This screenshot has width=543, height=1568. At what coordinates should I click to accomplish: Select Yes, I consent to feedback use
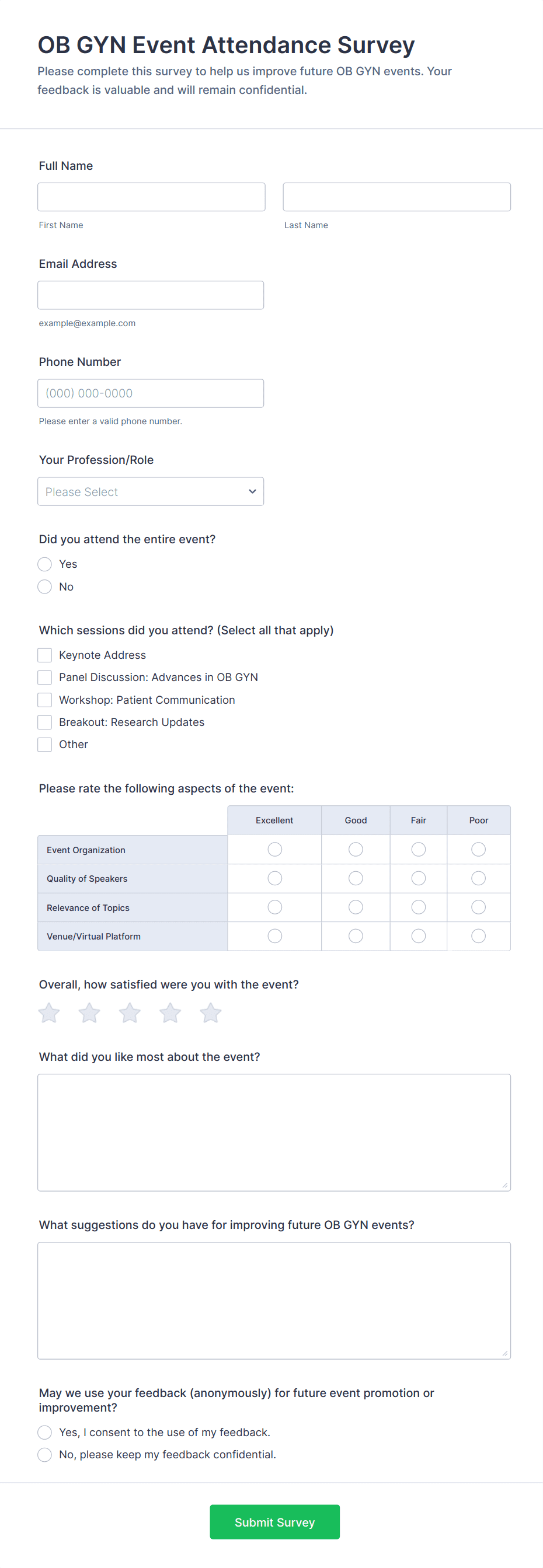point(44,1431)
